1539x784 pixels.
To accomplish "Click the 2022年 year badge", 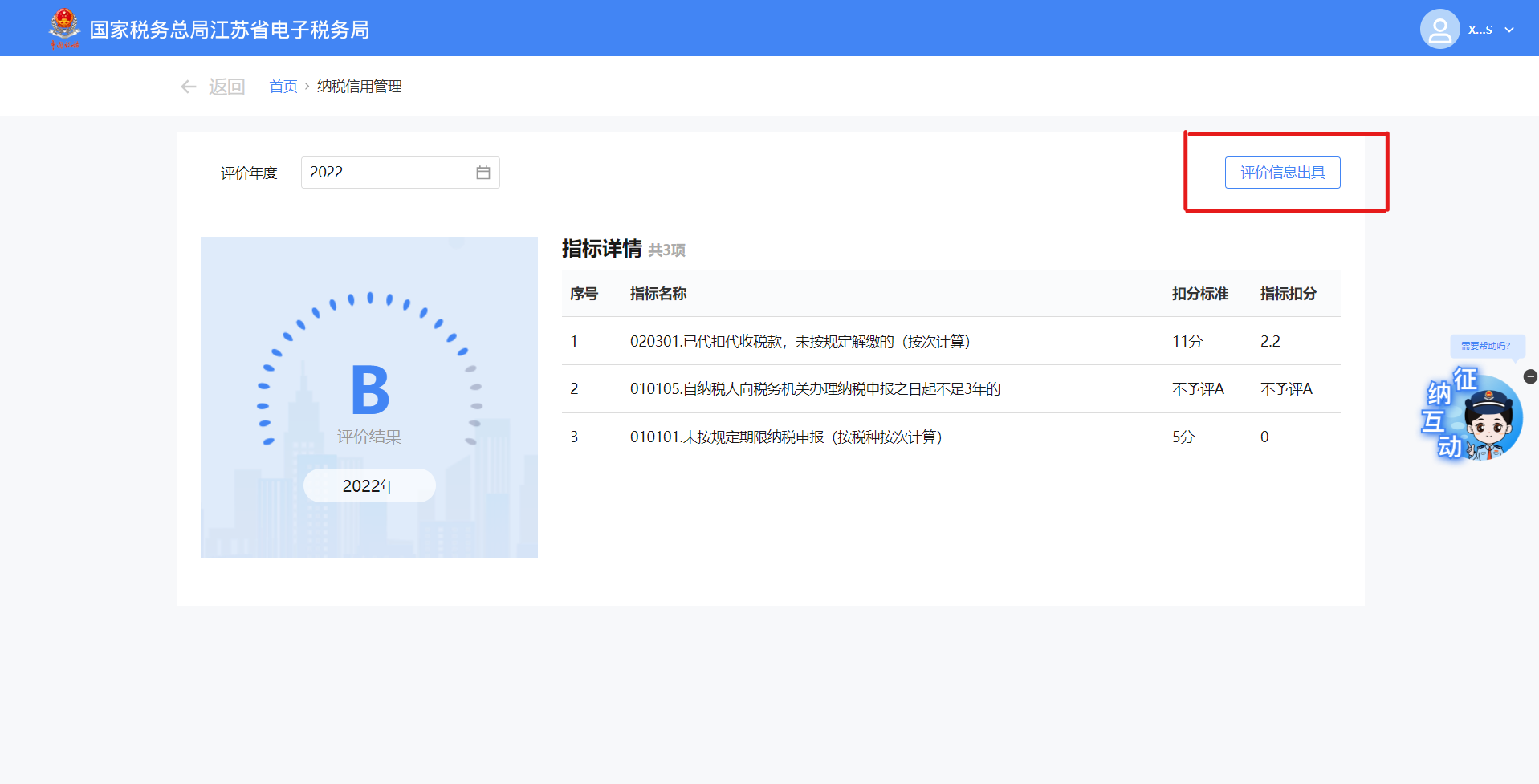I will coord(369,486).
